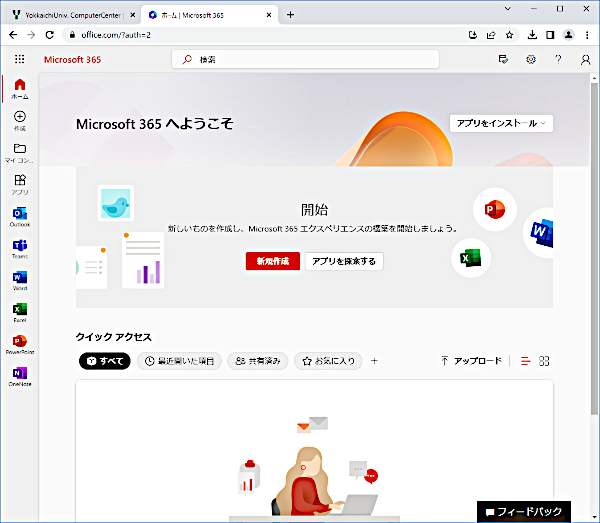This screenshot has height=523, width=600.
Task: Switch to grid view in Quick Access
Action: (544, 361)
